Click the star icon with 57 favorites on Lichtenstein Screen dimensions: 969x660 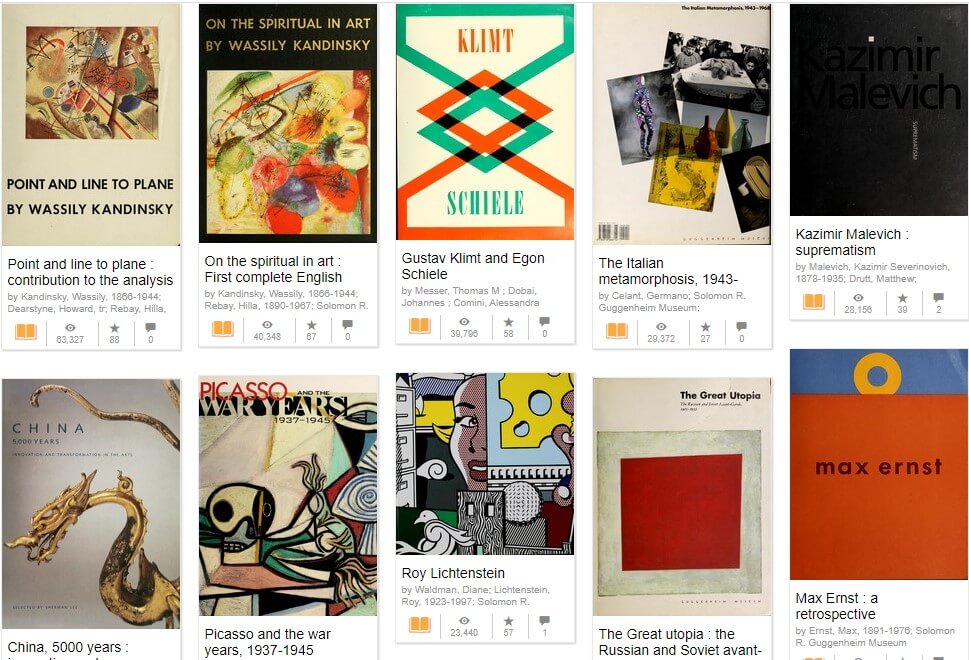point(509,620)
